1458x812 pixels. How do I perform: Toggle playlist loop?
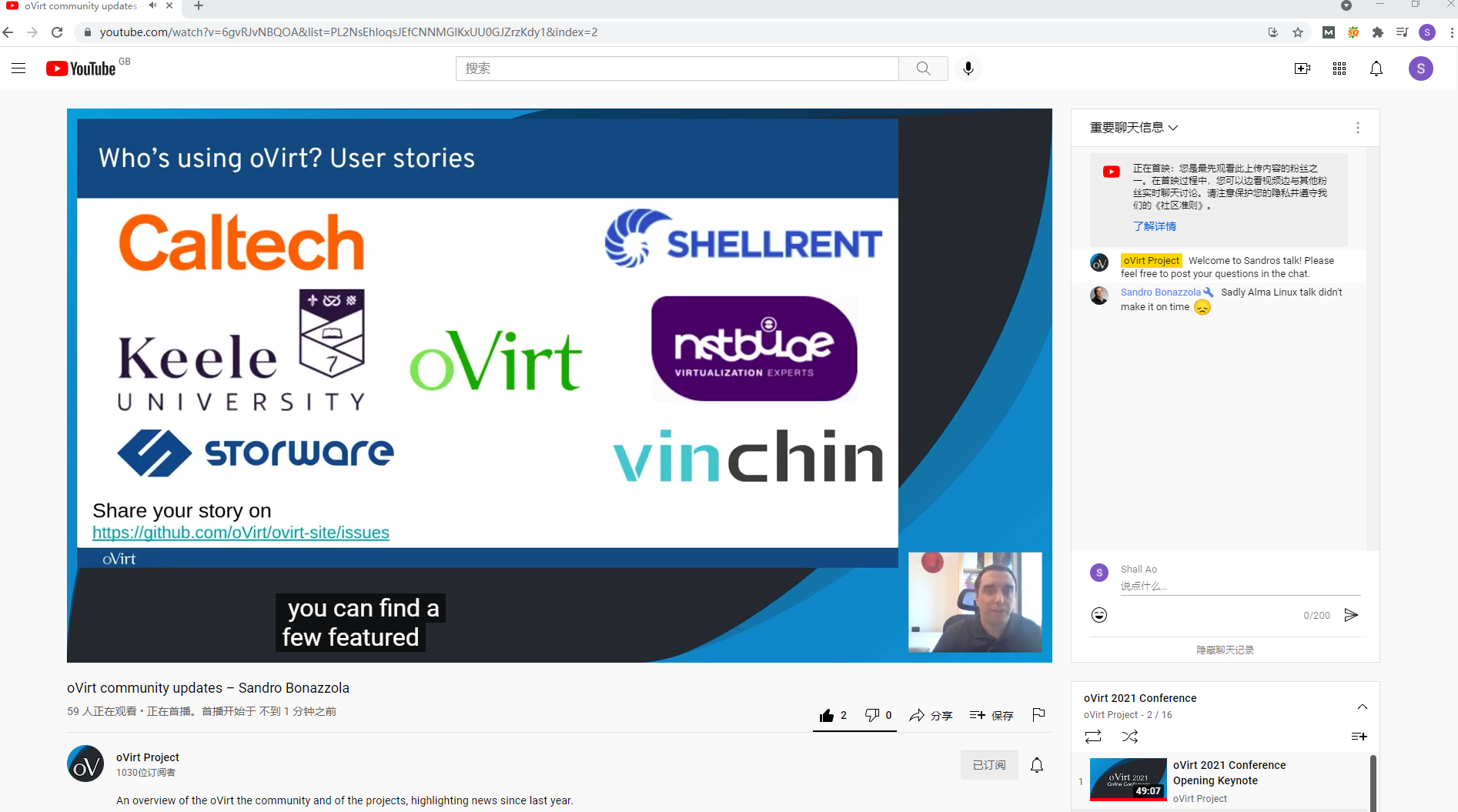pos(1093,737)
